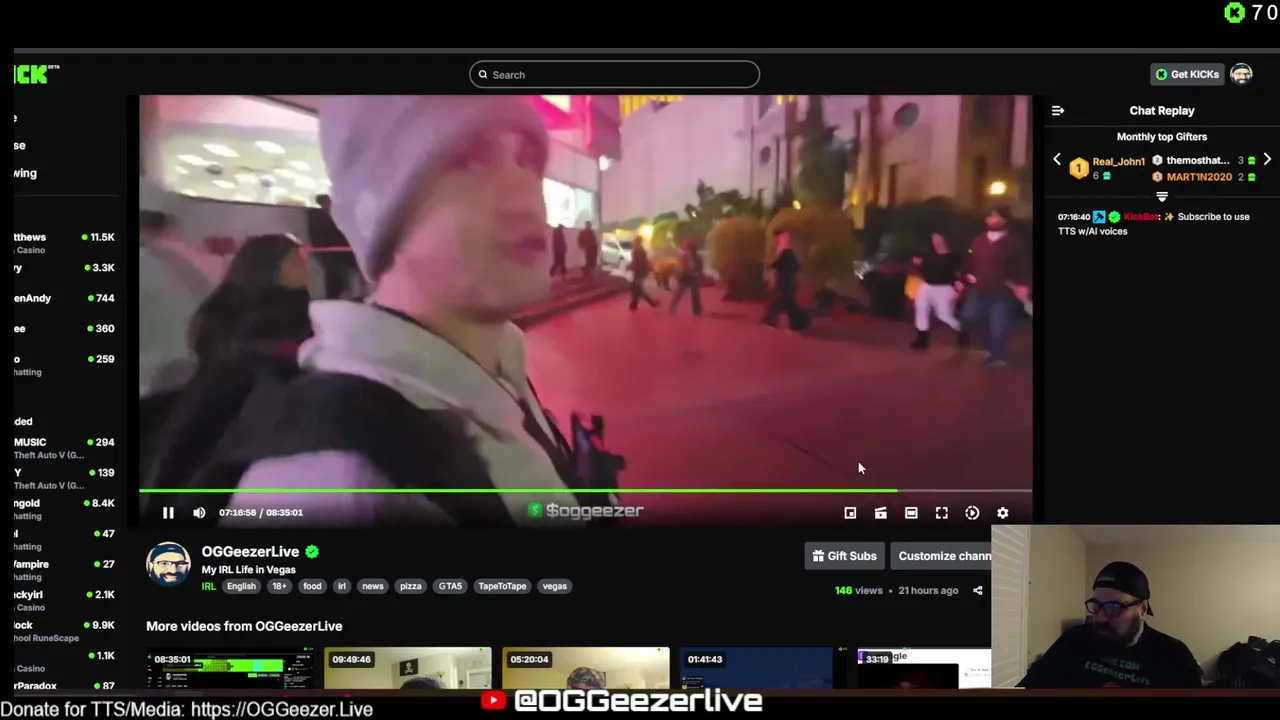Viewport: 1280px width, 720px height.
Task: Select the GTA5 tag
Action: click(450, 587)
